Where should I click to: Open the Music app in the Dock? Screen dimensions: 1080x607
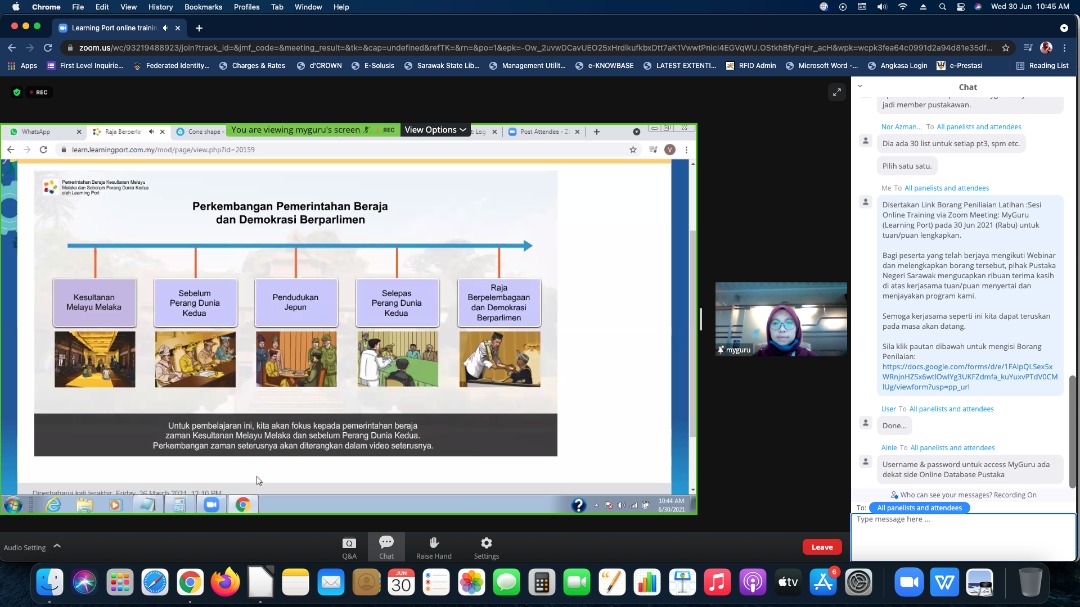(x=717, y=582)
